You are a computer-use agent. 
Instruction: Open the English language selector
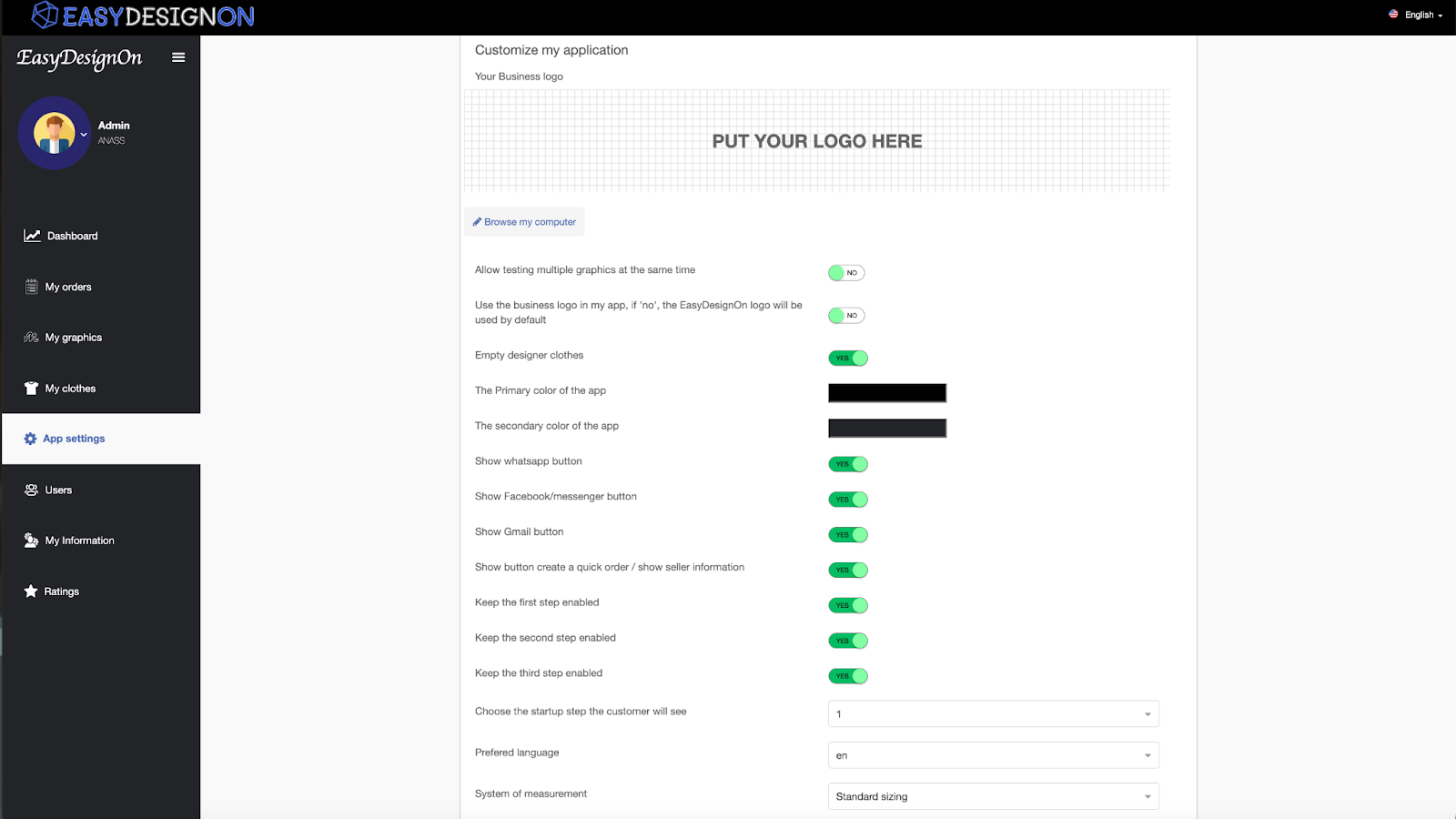[x=1417, y=15]
